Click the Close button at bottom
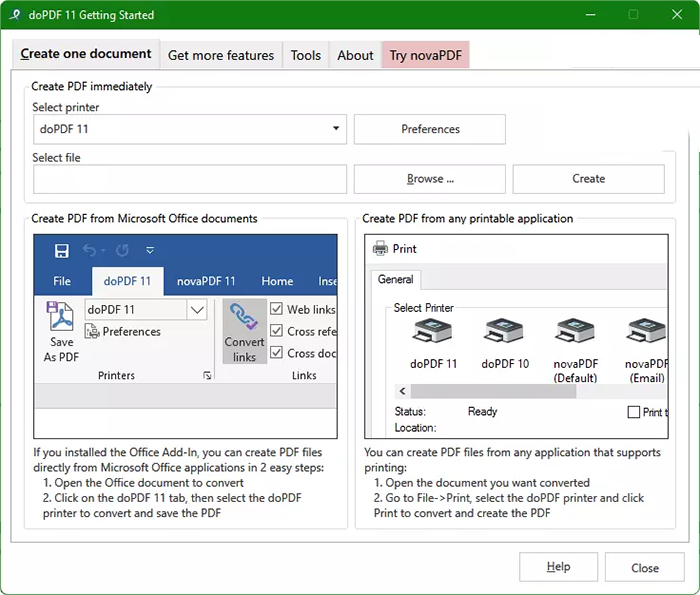The height and width of the screenshot is (595, 700). (645, 568)
